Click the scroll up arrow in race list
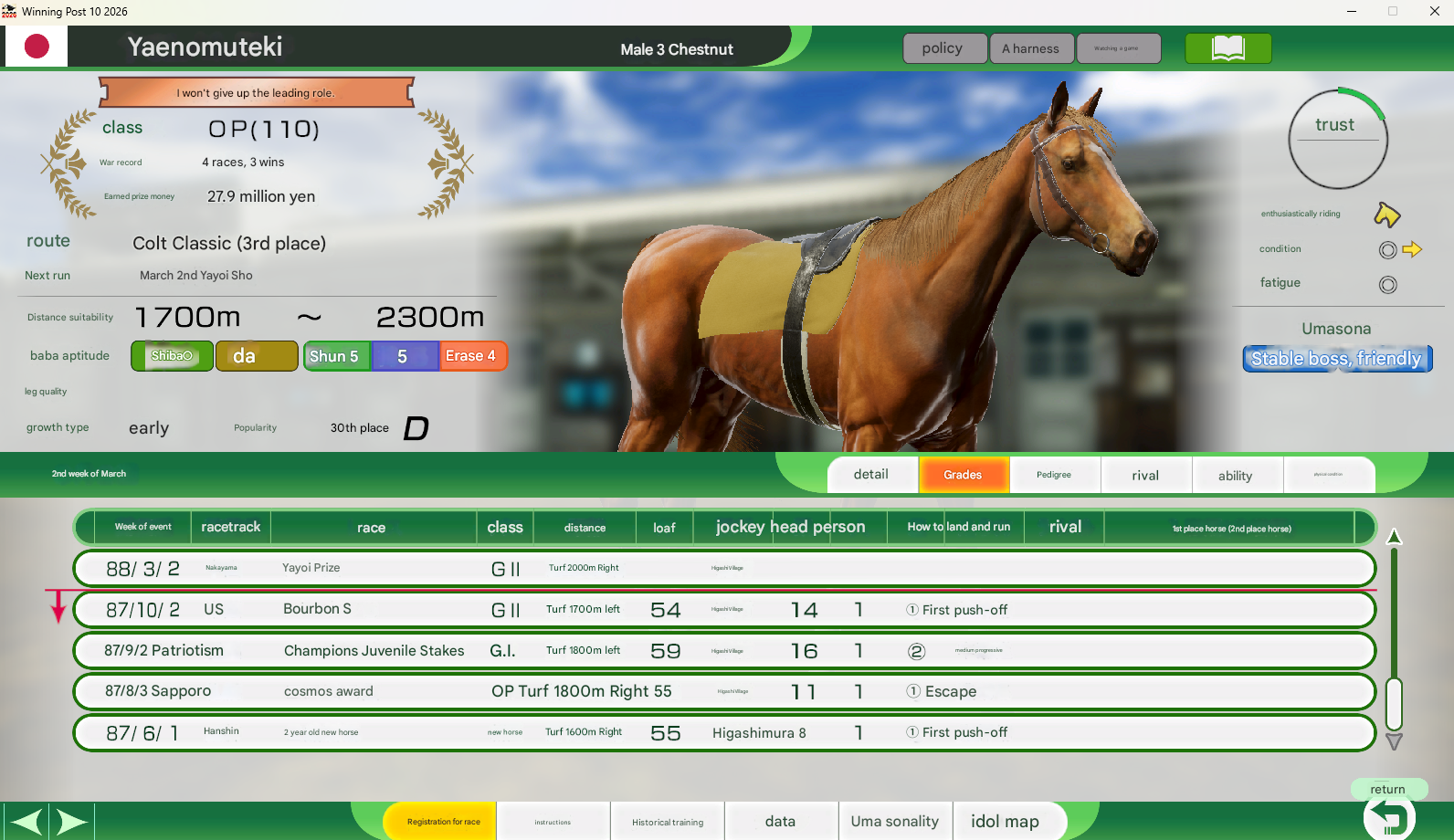 1394,536
